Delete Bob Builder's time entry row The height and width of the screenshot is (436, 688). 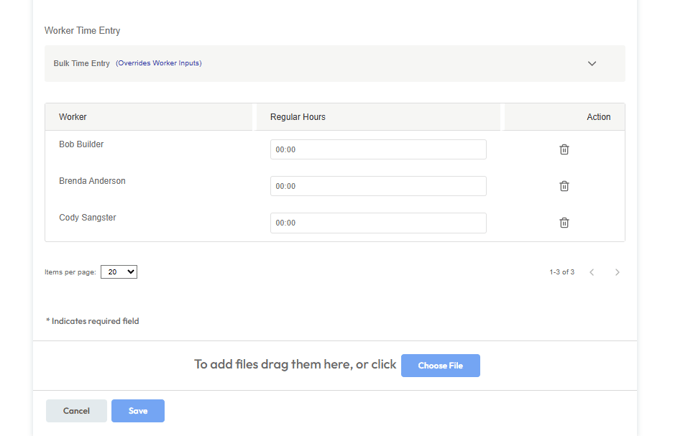(564, 150)
